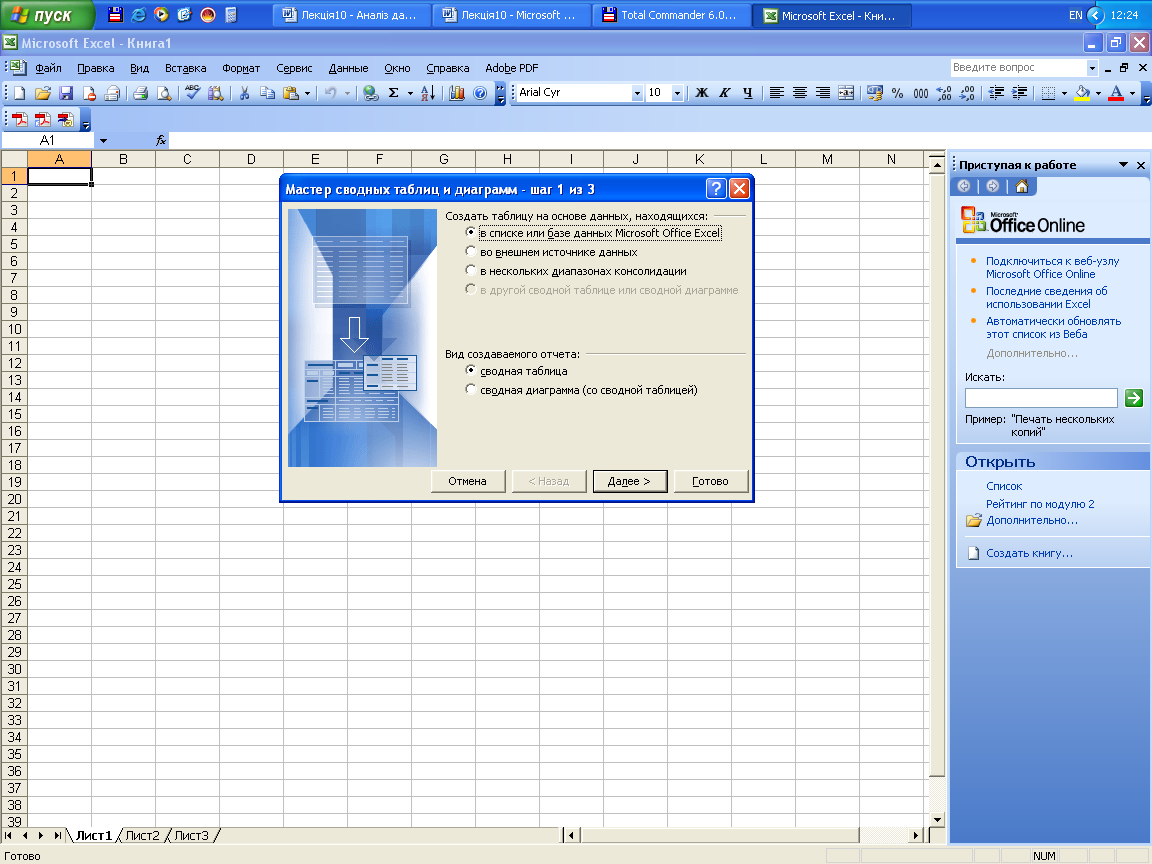
Task: Open file via folder toolbar icon
Action: click(43, 93)
